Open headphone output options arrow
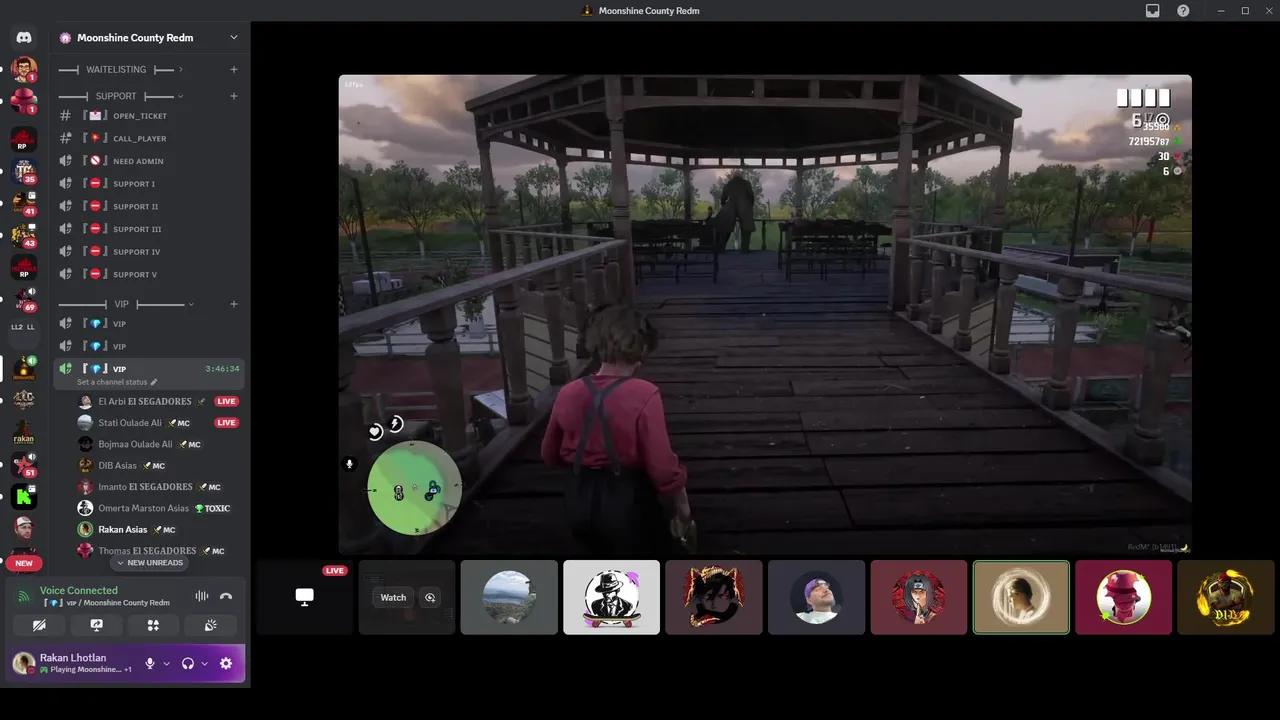The height and width of the screenshot is (720, 1280). coord(204,663)
